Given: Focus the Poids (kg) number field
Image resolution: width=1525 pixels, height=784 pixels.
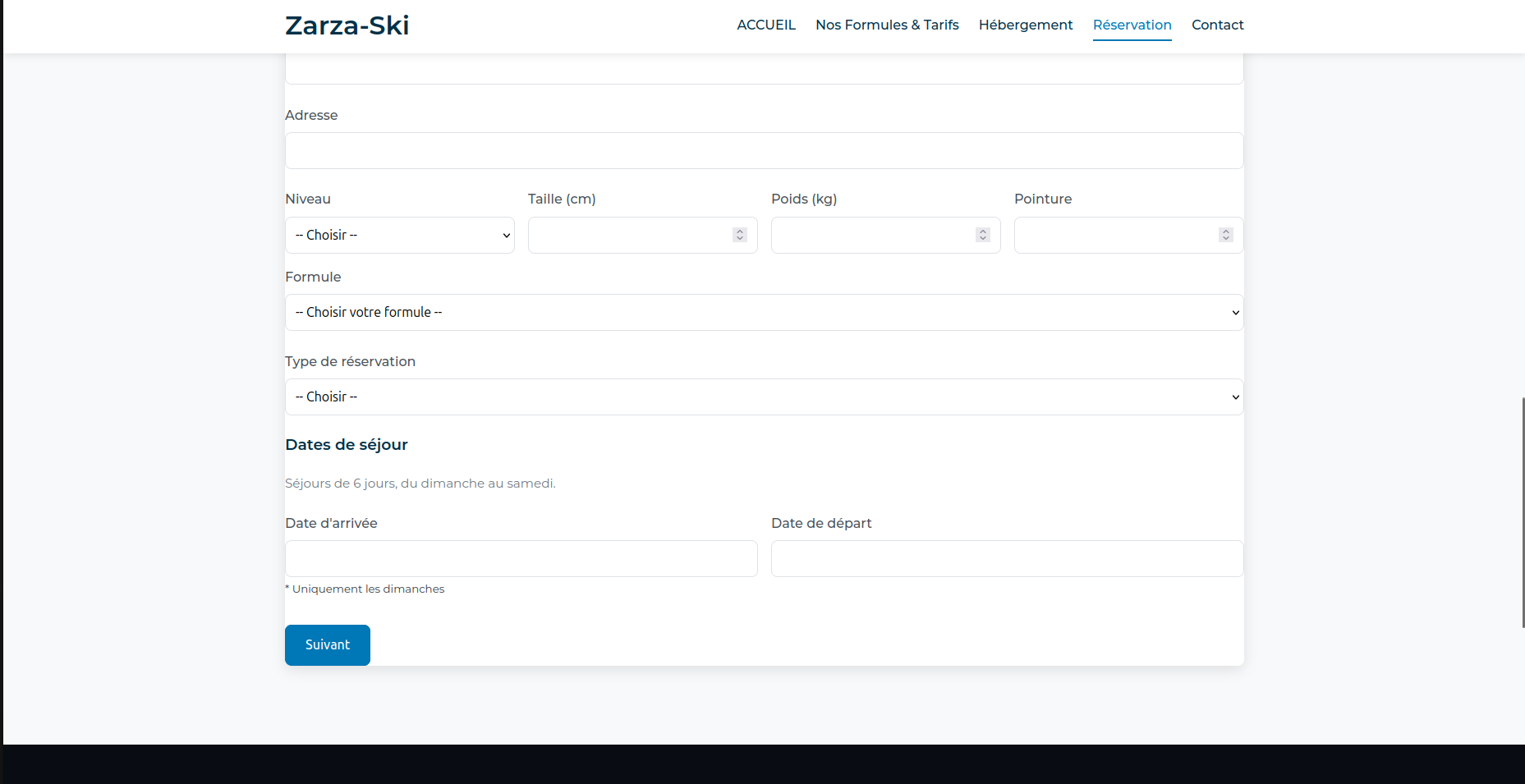Looking at the screenshot, I should (870, 236).
